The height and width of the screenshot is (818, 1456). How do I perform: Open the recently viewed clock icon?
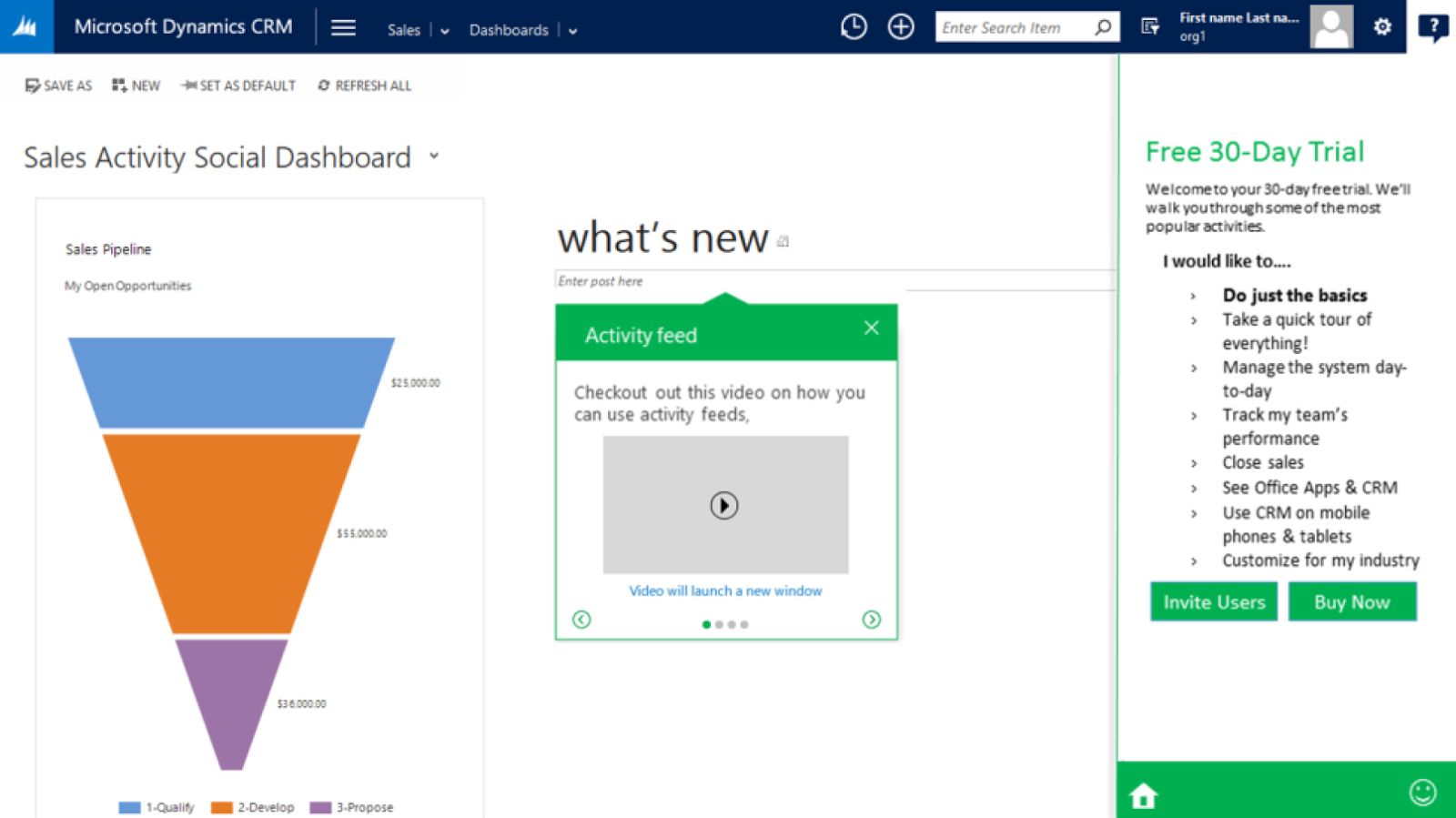pos(854,27)
